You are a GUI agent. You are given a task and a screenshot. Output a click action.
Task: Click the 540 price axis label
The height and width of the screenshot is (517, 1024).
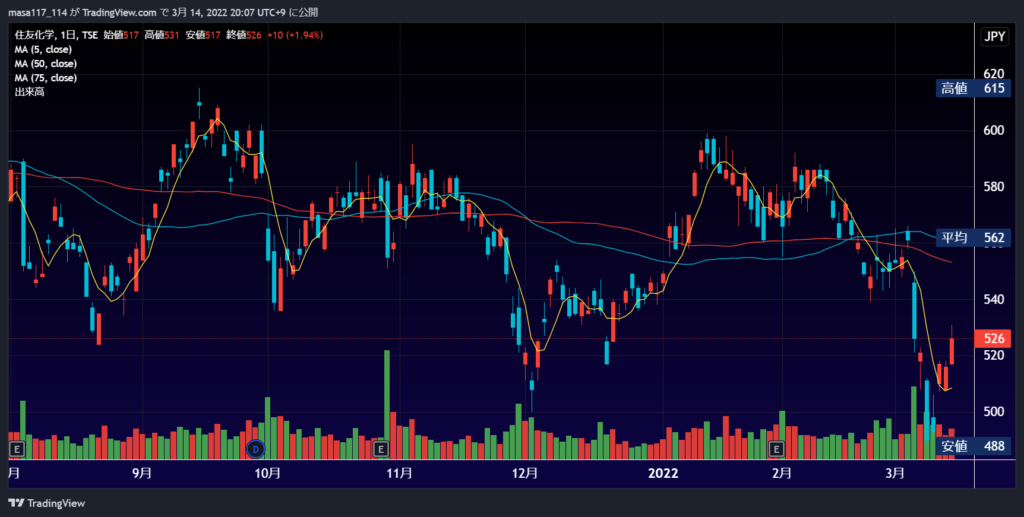pyautogui.click(x=993, y=300)
